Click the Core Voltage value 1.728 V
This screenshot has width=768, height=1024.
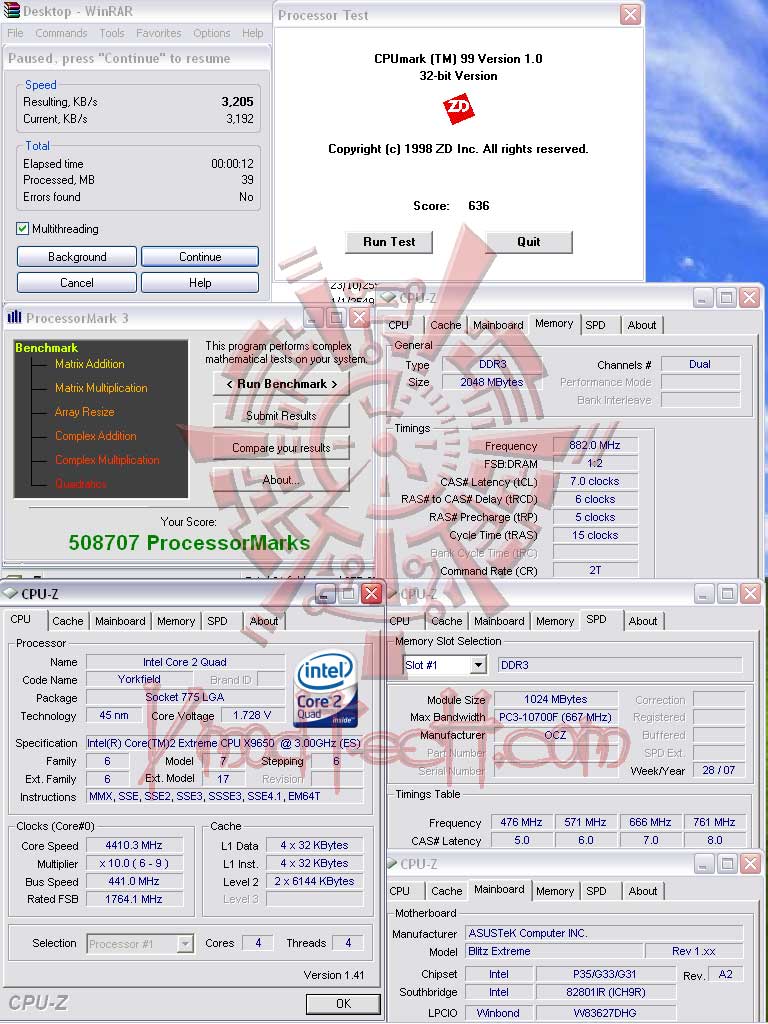pos(252,715)
